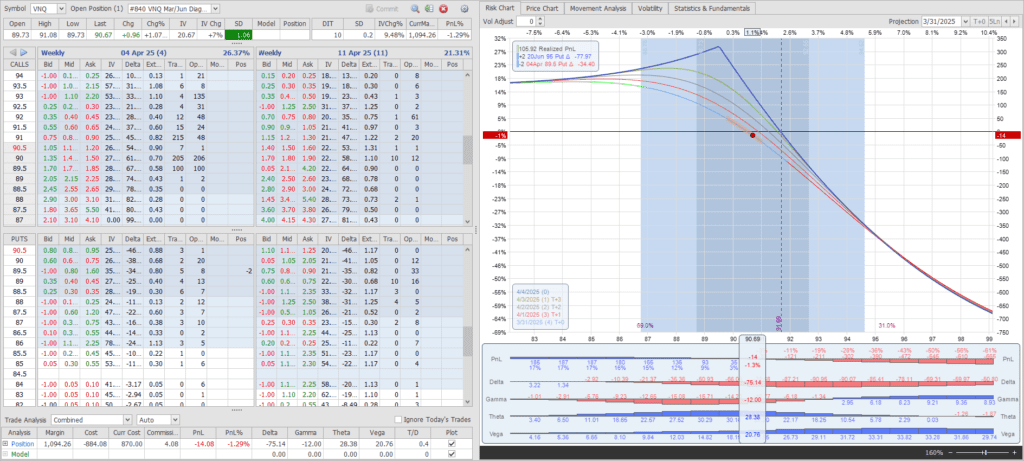Open the settings gear icon
The width and height of the screenshot is (1024, 461).
464,8
